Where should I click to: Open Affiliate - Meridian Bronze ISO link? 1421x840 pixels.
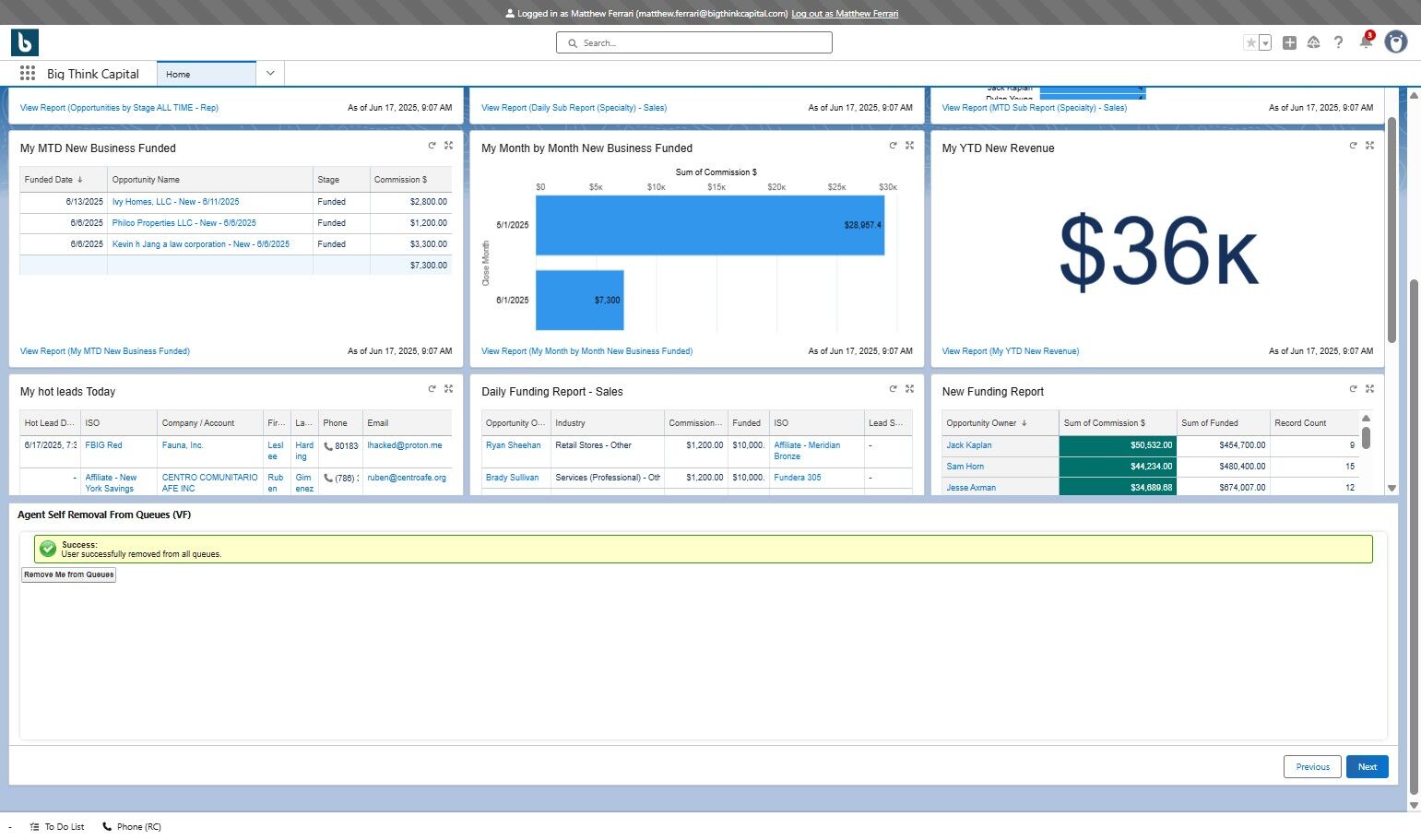click(x=807, y=451)
